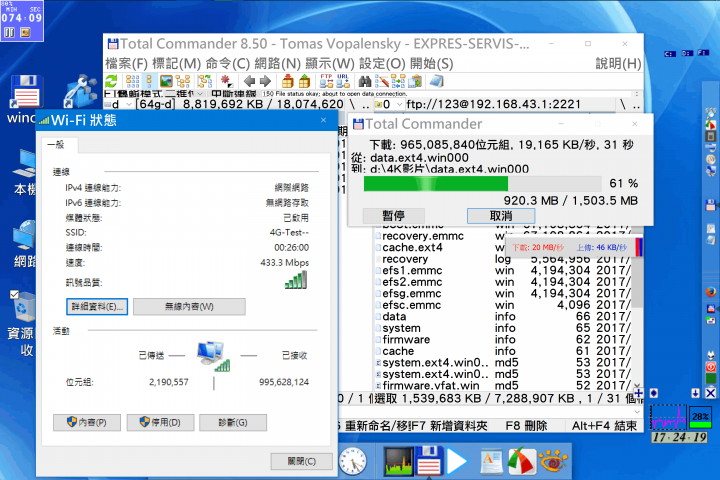The image size is (720, 480).
Task: Click the blue play arrow dock icon
Action: tap(456, 461)
